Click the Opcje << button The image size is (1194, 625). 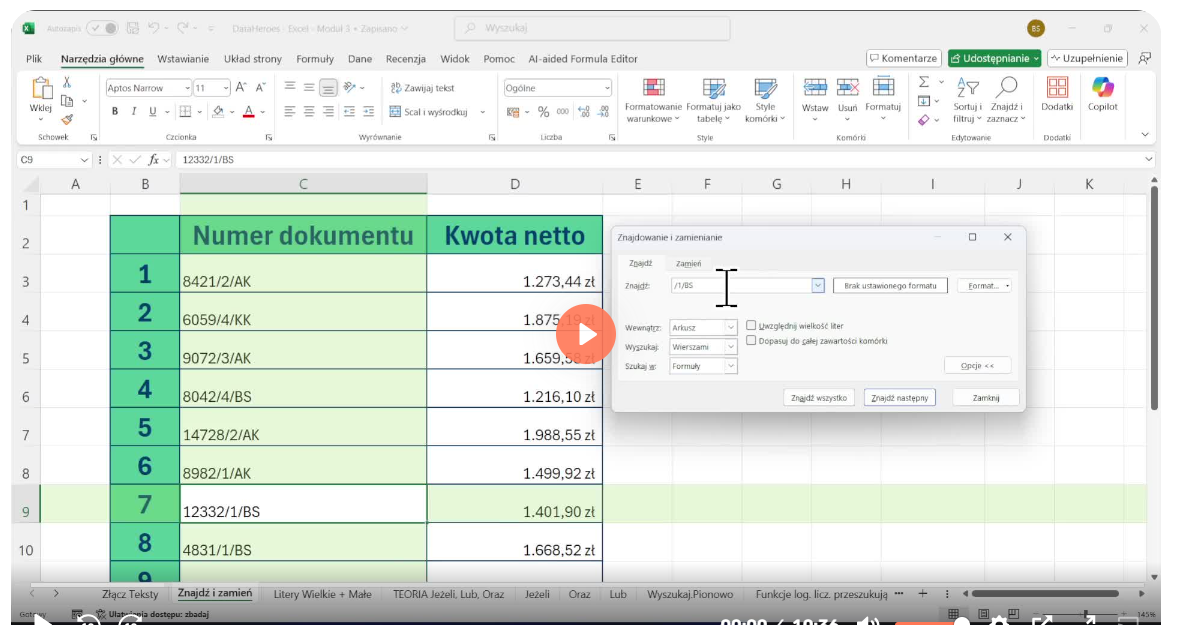pos(977,365)
